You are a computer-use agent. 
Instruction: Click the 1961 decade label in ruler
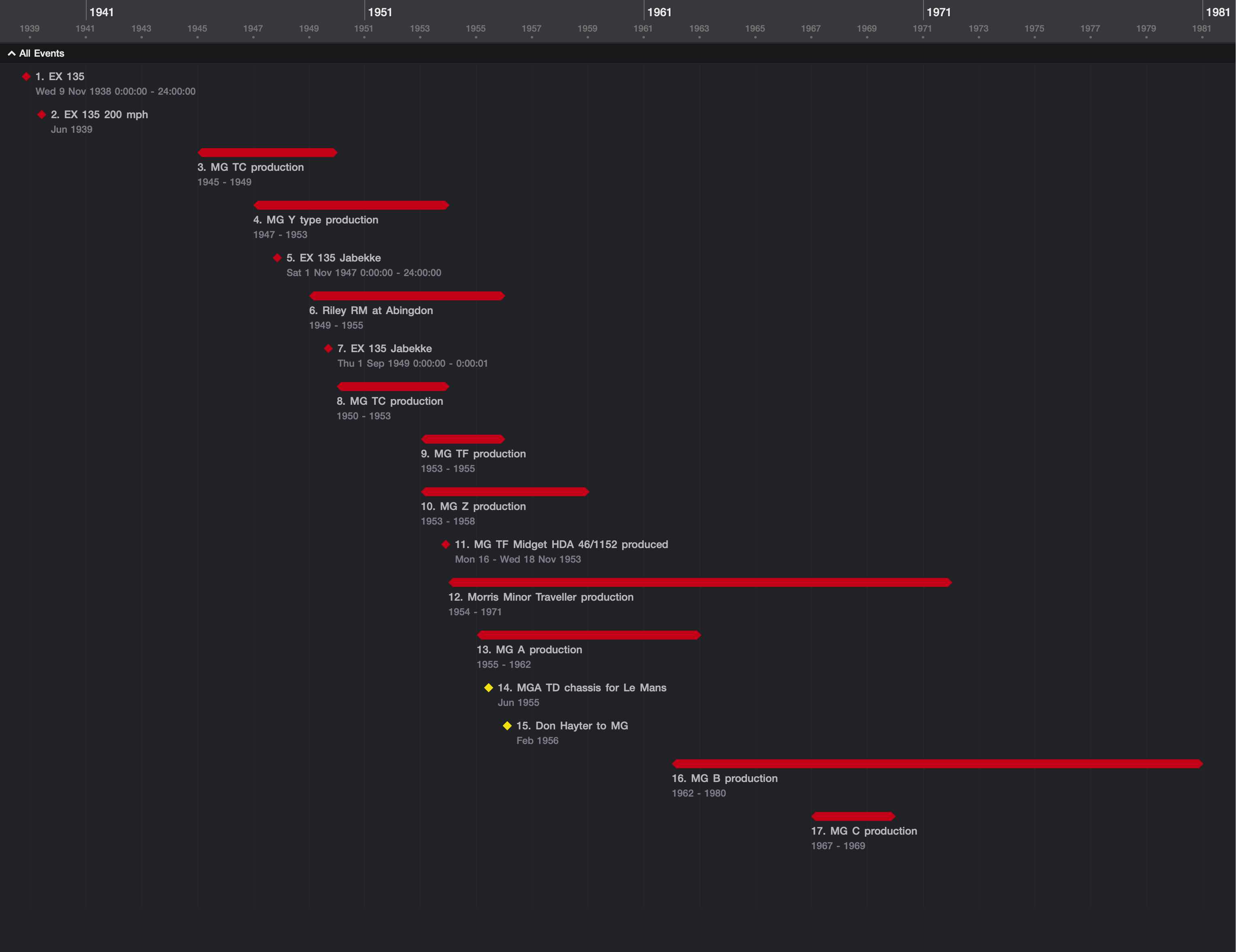(659, 12)
